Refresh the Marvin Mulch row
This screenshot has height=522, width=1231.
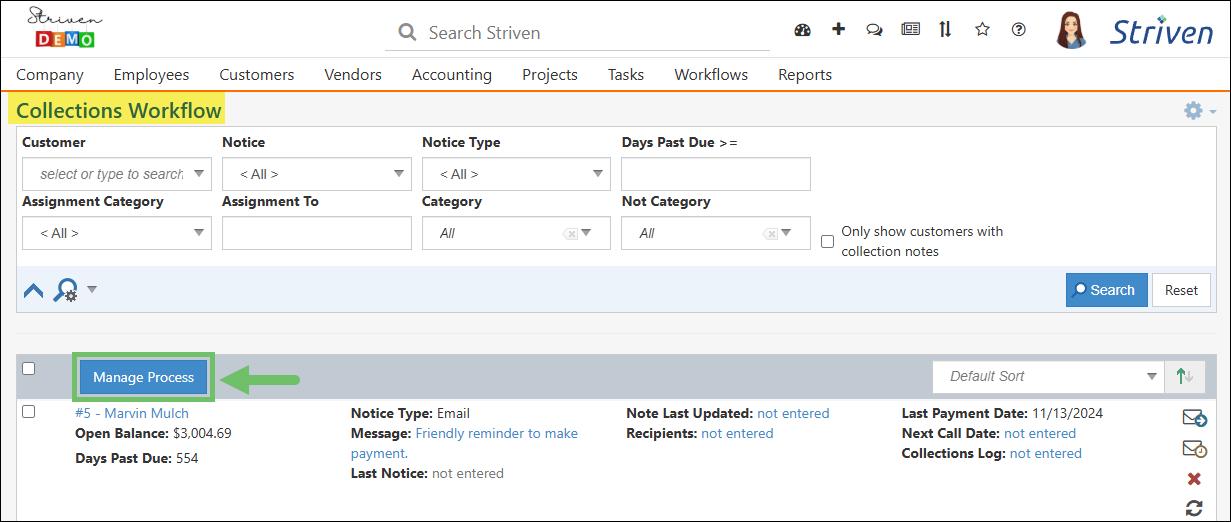pyautogui.click(x=1194, y=507)
